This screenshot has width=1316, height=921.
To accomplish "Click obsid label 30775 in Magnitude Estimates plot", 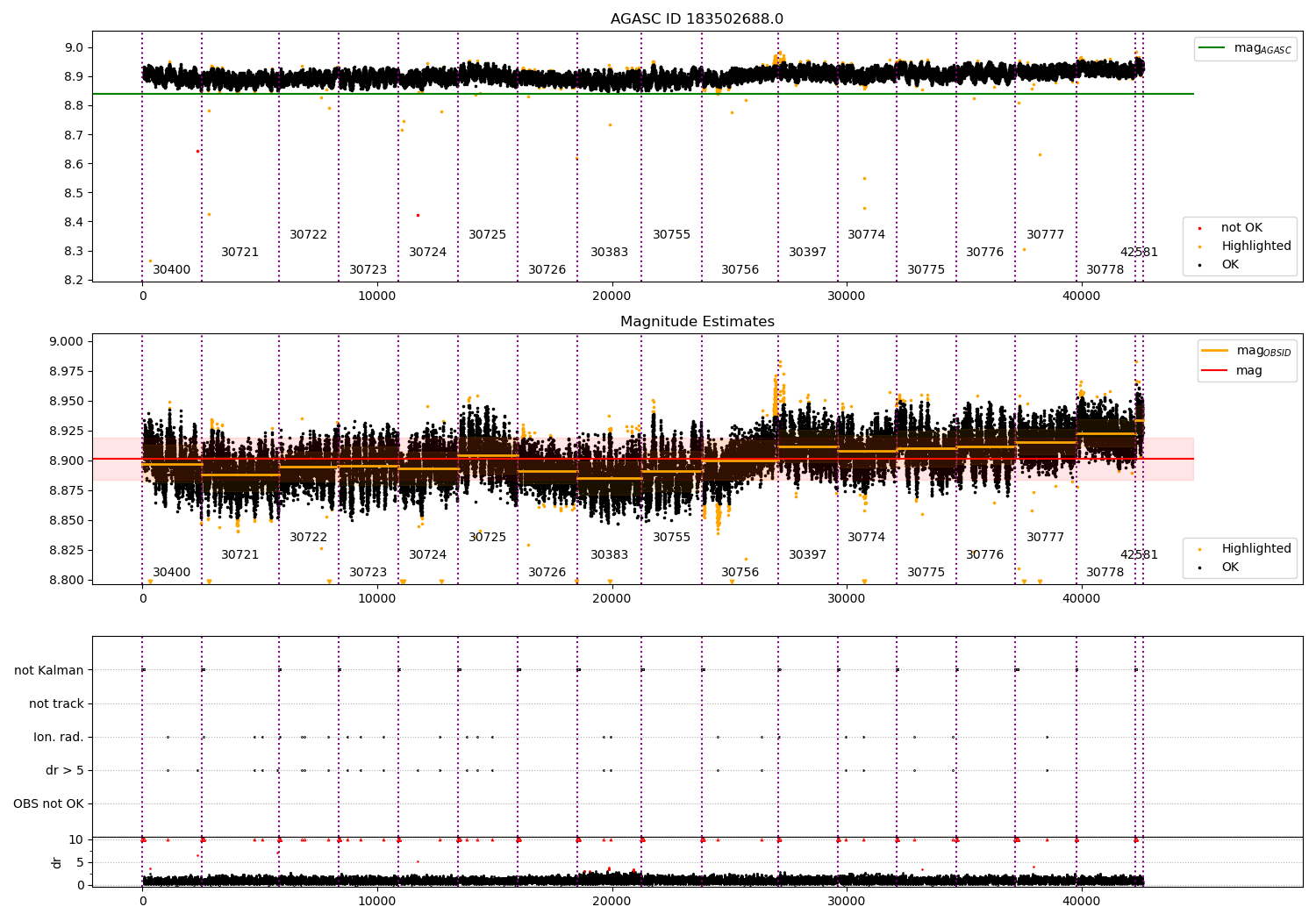I will 926,573.
